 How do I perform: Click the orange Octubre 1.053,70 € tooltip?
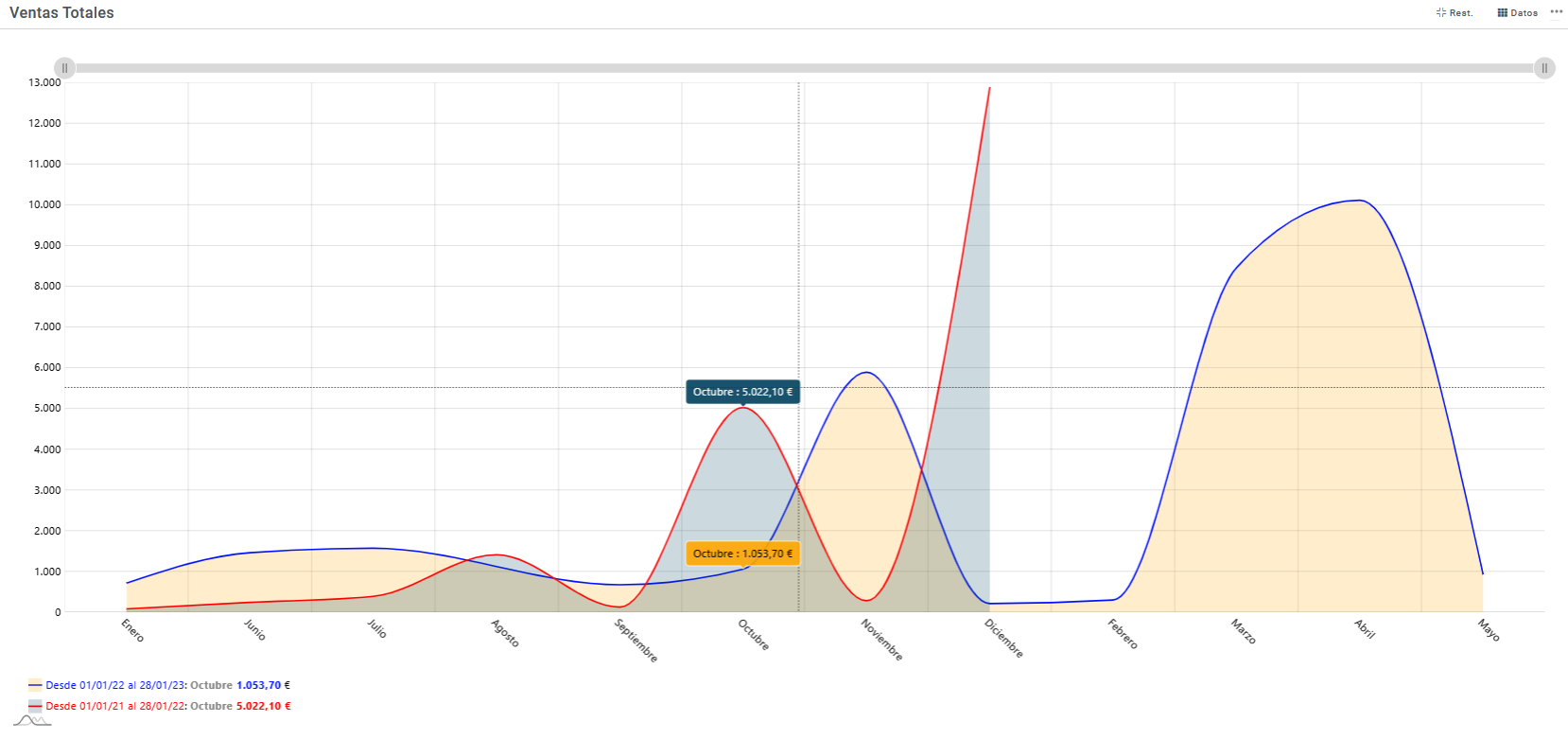742,554
